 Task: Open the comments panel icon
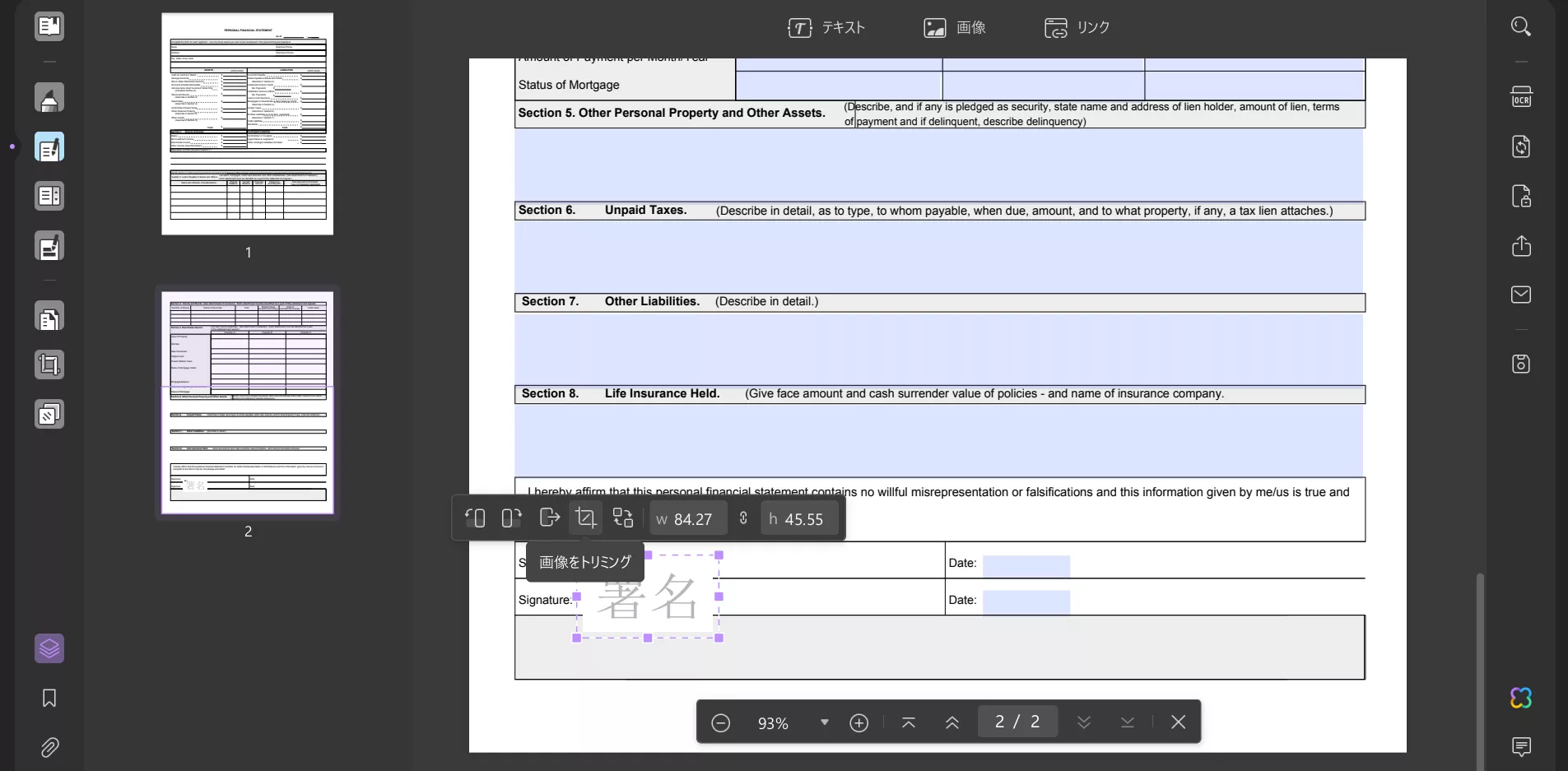(x=1521, y=746)
